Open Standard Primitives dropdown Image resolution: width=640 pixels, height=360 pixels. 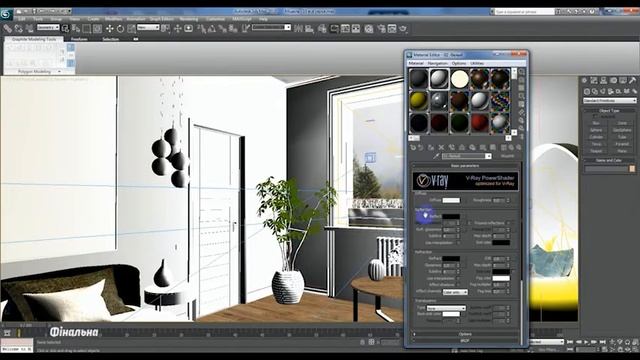pyautogui.click(x=609, y=100)
